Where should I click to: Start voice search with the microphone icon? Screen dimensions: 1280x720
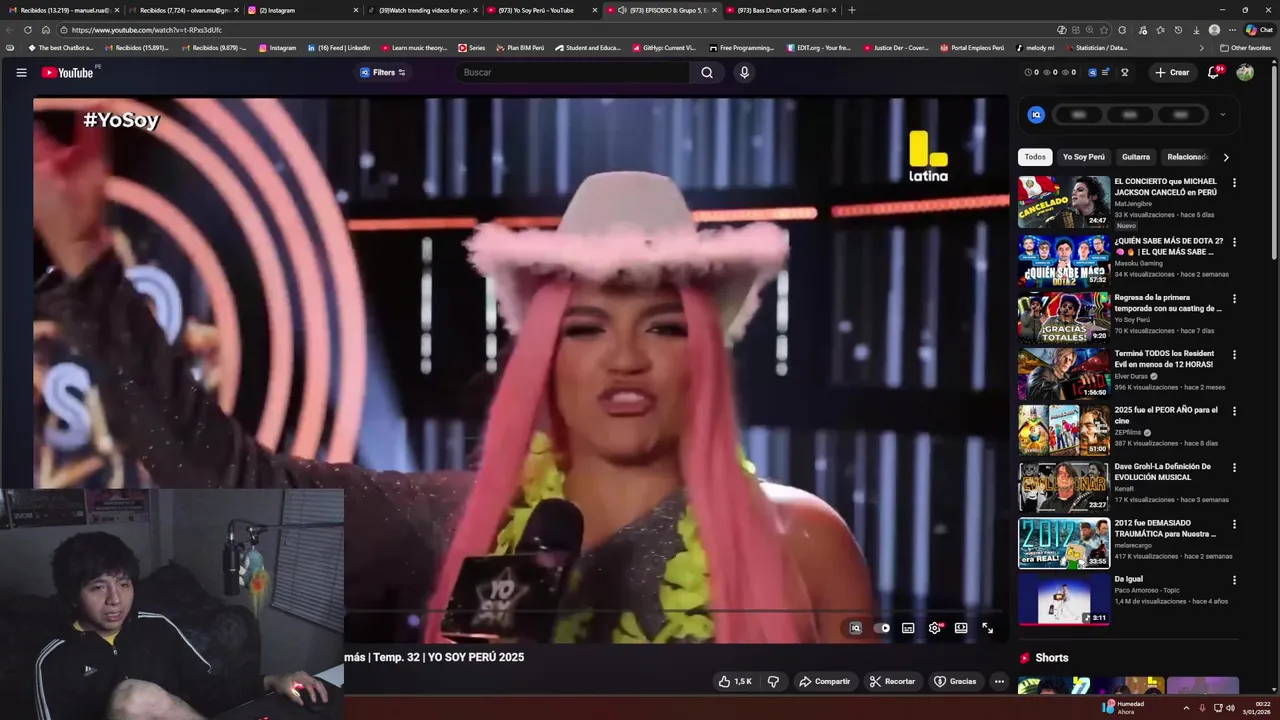[744, 72]
